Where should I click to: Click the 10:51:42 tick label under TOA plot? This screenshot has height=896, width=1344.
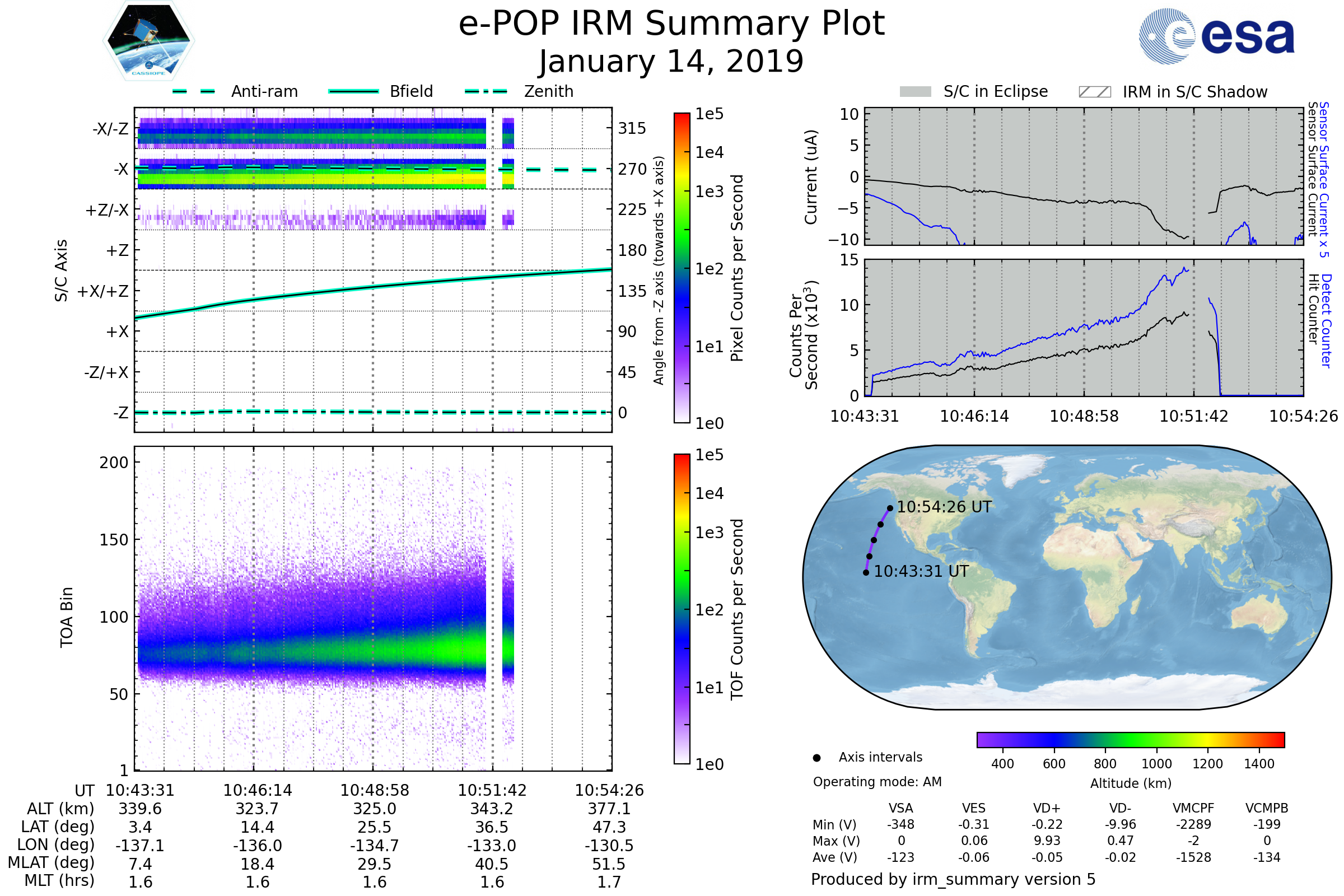492,790
